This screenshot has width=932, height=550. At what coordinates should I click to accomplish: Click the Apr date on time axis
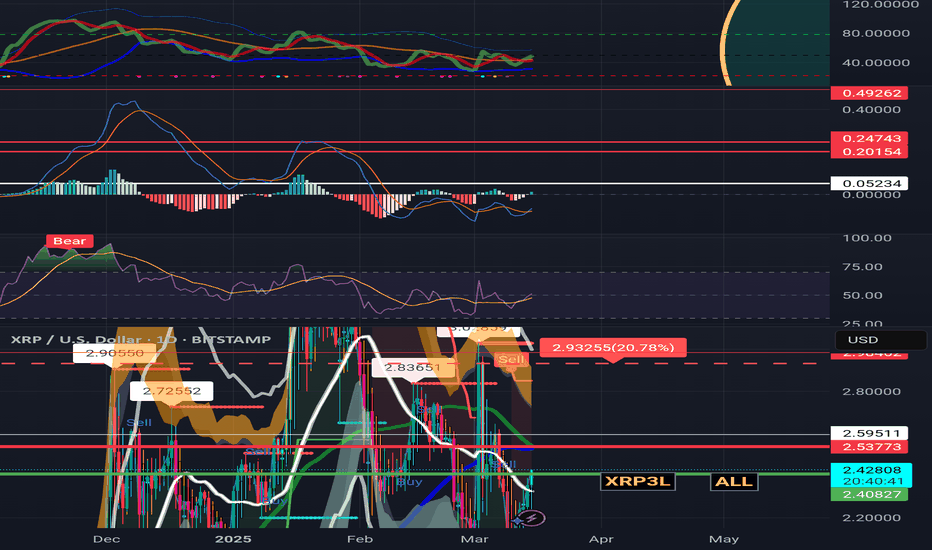pos(601,539)
